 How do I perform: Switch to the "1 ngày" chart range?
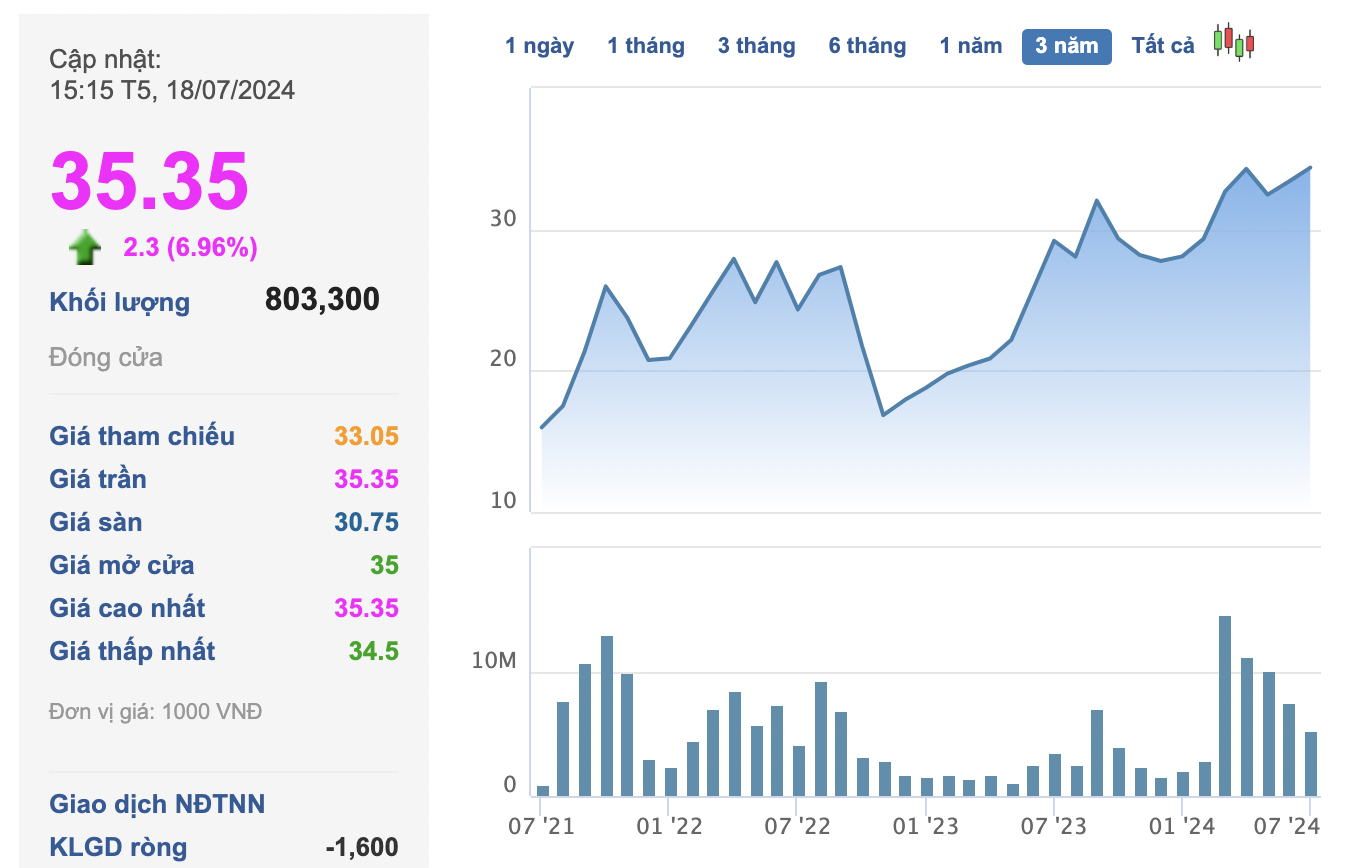pos(540,45)
